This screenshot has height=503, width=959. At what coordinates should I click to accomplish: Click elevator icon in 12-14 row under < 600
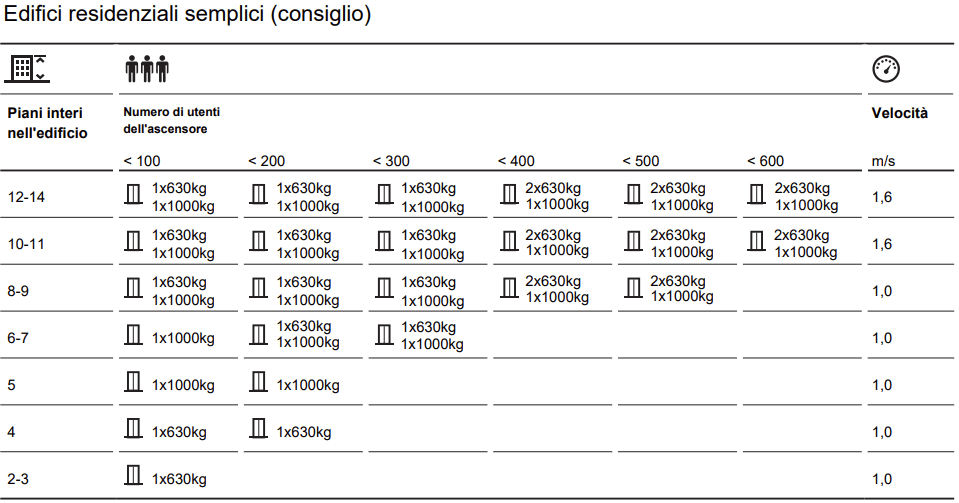757,196
